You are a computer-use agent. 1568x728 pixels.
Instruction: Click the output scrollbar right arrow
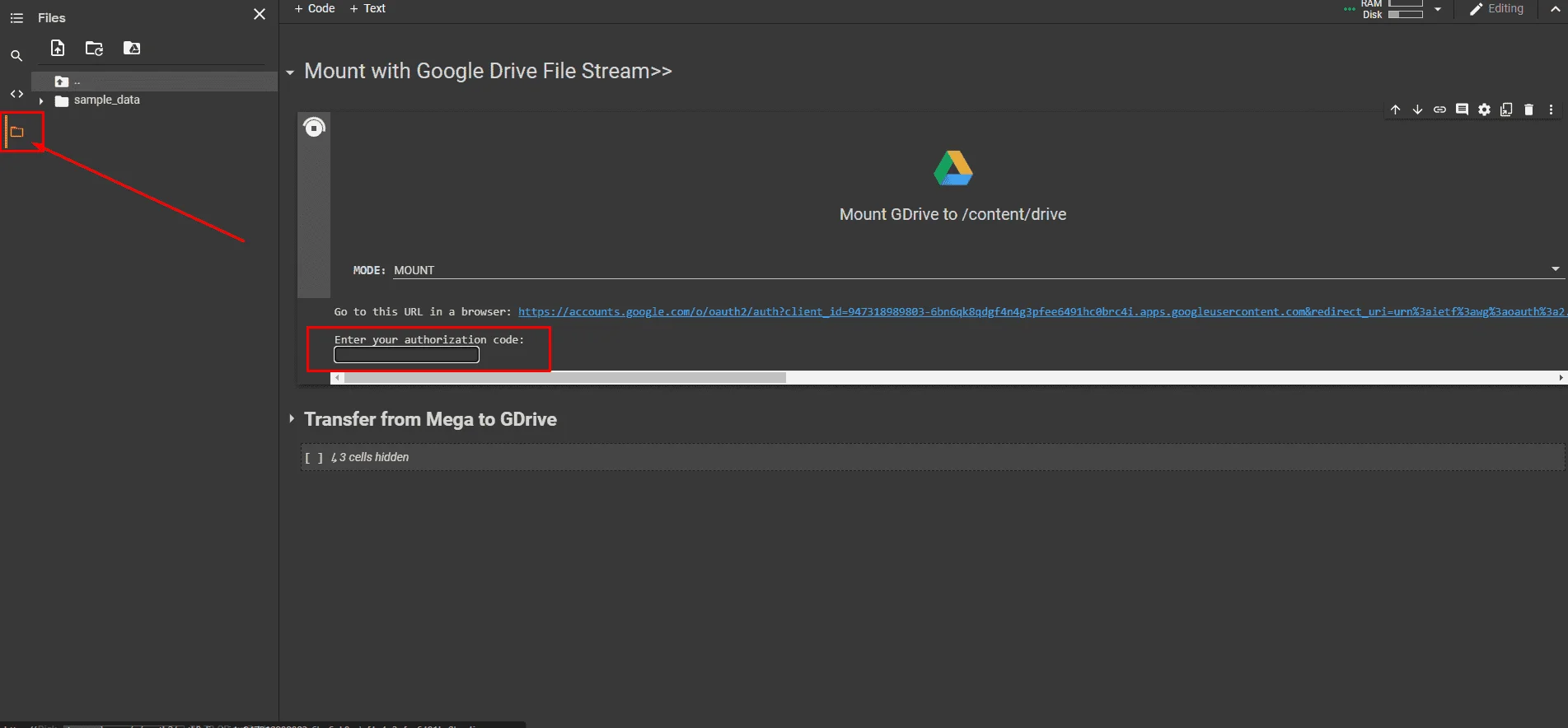[x=1561, y=378]
